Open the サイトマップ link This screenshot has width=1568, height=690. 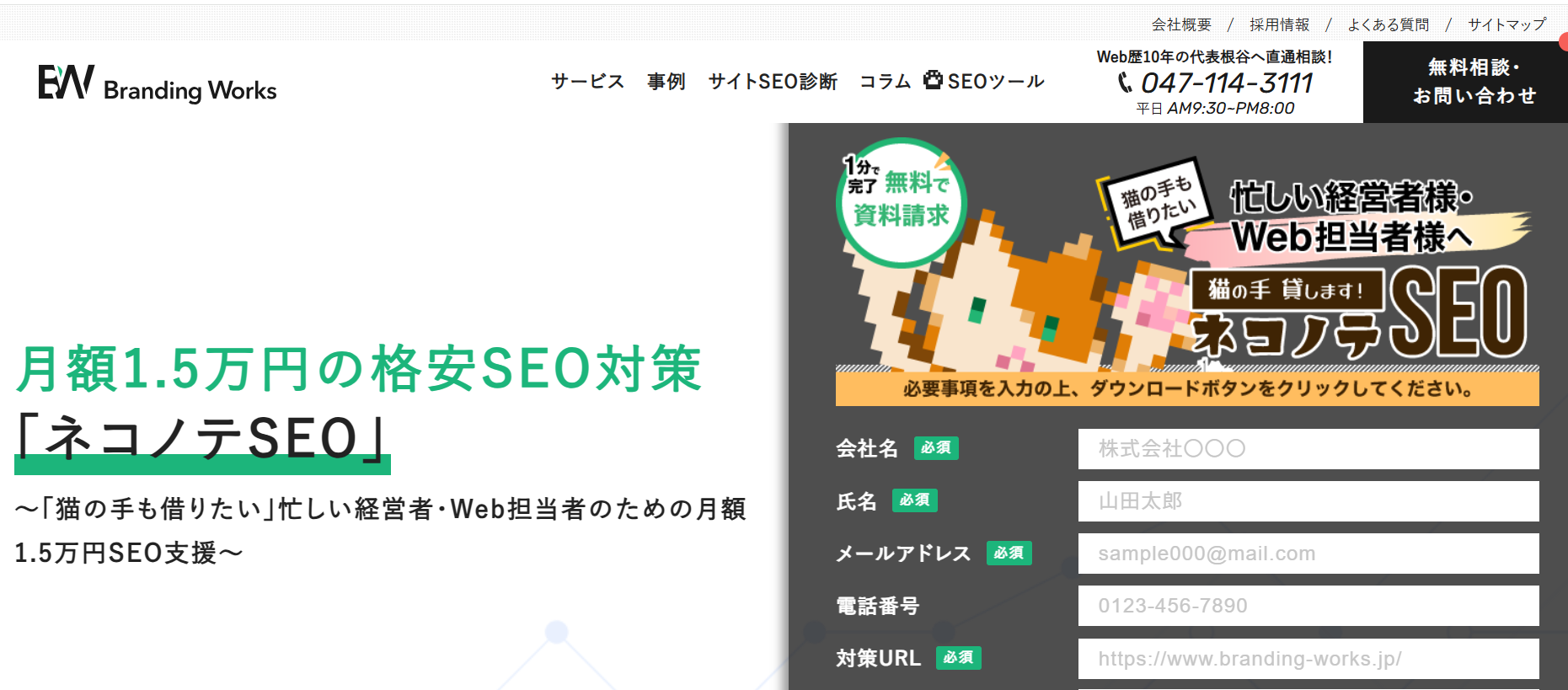tap(1506, 24)
